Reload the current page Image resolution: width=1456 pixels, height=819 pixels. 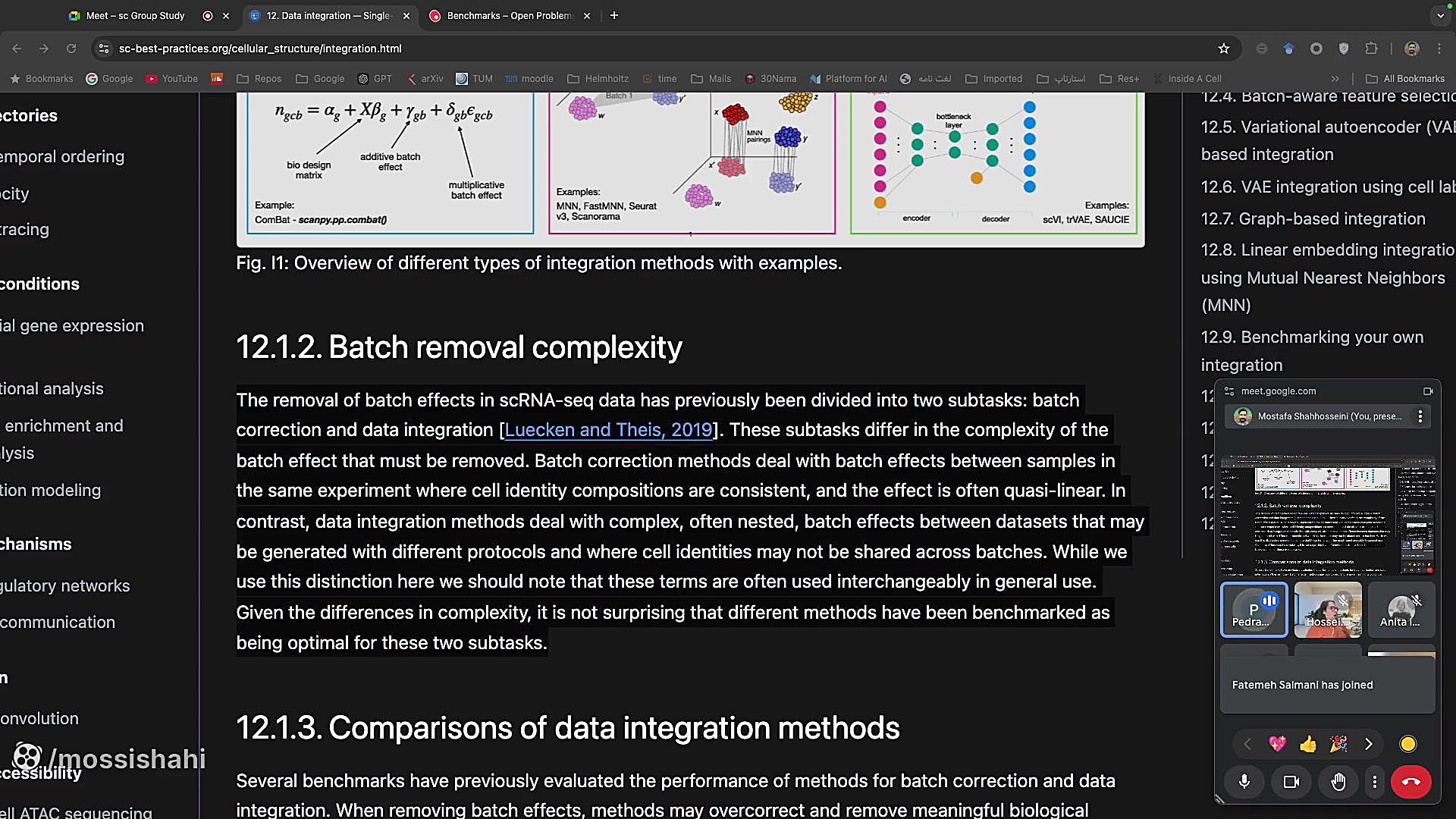pos(71,49)
